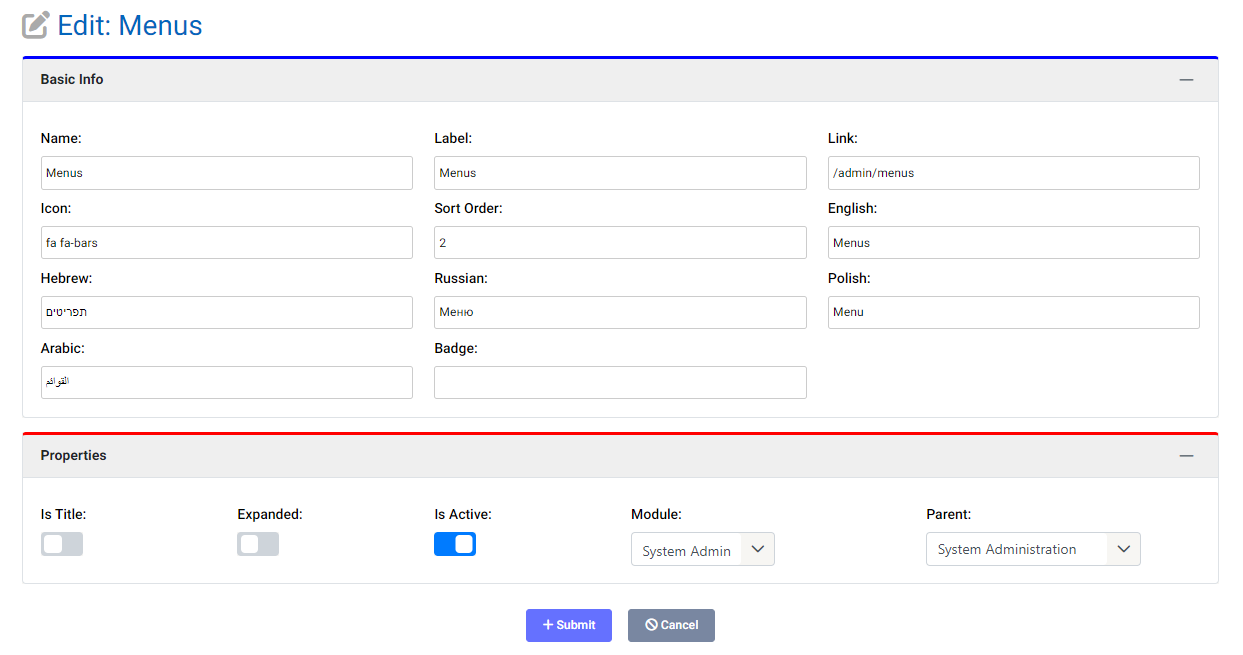Click the Icon field containing fa fa-bars
The width and height of the screenshot is (1243, 655).
[226, 242]
